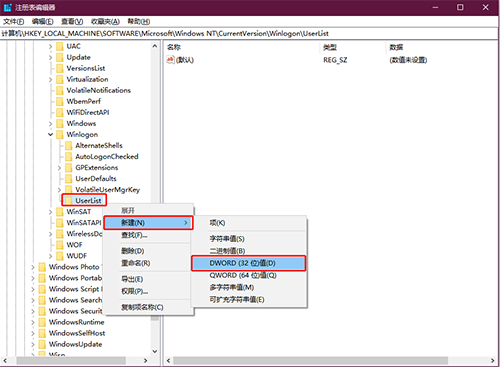Click the registry address path bar
Viewport: 500px width, 367px height.
[x=249, y=33]
